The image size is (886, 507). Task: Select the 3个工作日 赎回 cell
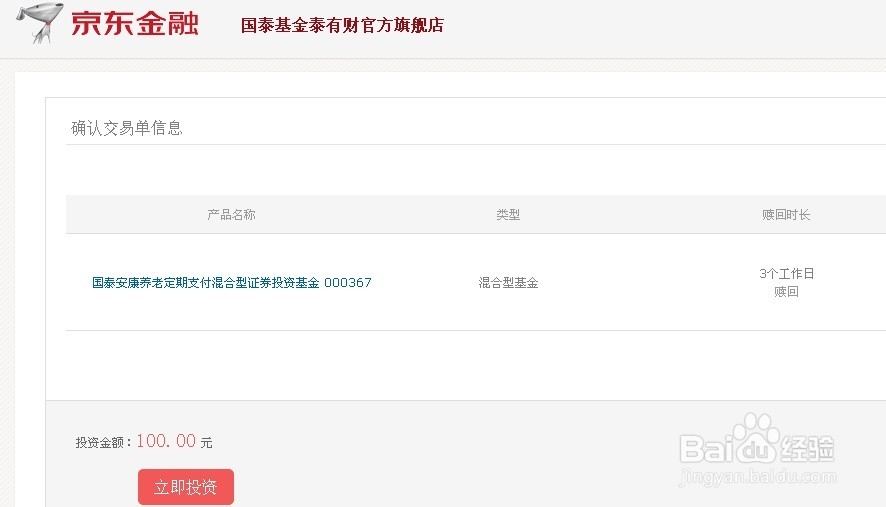[x=787, y=282]
